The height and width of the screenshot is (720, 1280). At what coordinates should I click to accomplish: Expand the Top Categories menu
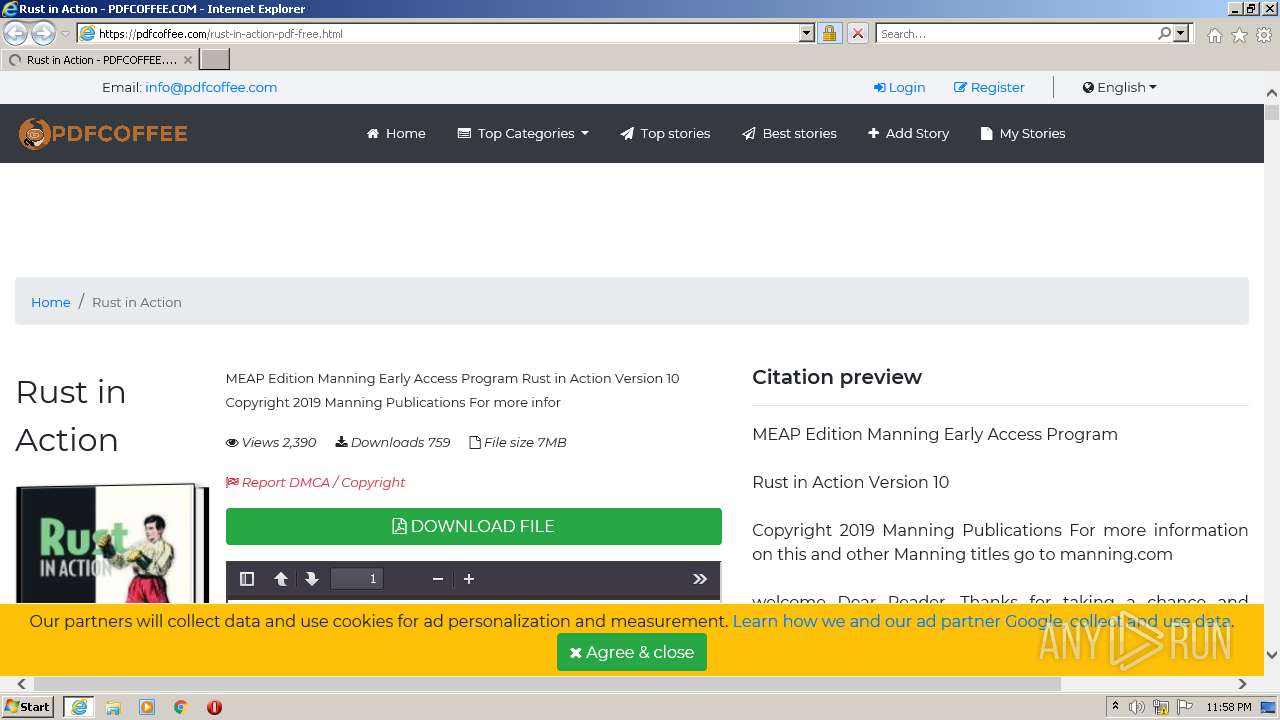click(523, 133)
